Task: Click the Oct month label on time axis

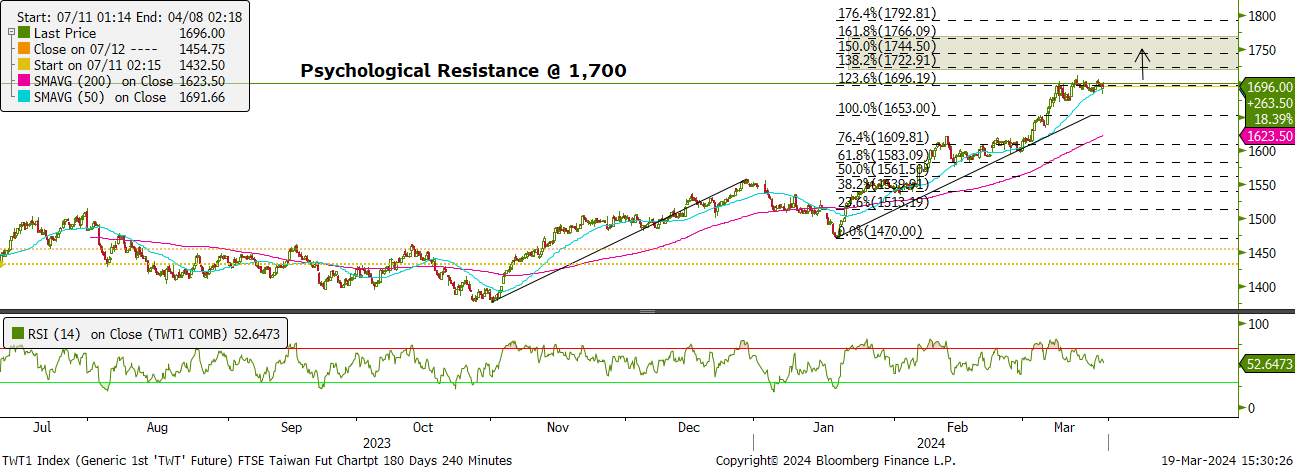Action: 425,427
